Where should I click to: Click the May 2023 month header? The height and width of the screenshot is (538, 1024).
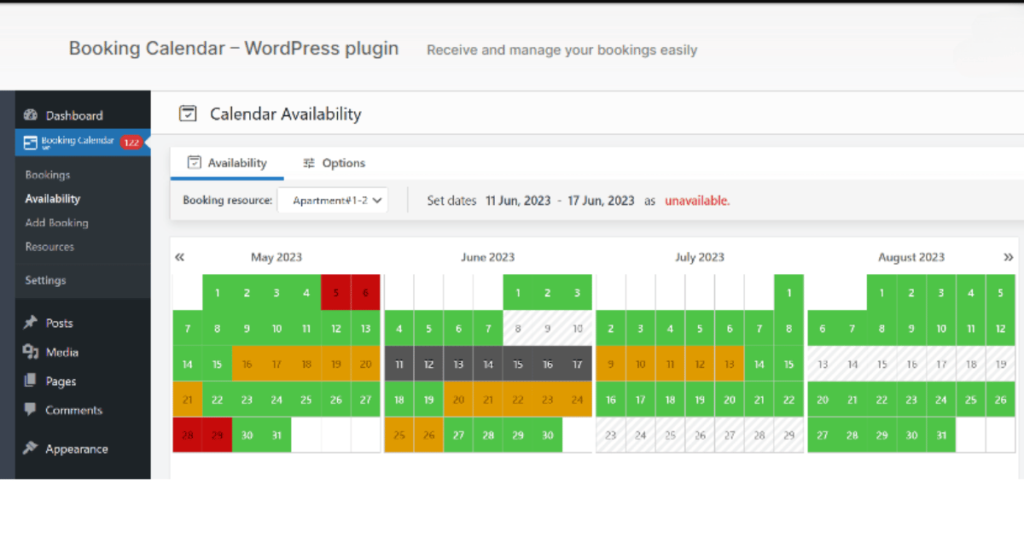point(276,257)
